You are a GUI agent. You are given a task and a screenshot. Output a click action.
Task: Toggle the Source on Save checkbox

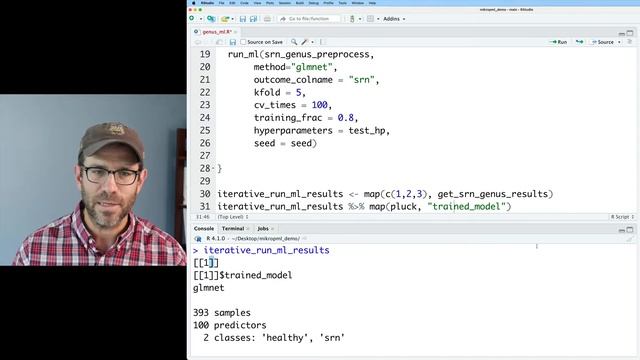[x=243, y=42]
